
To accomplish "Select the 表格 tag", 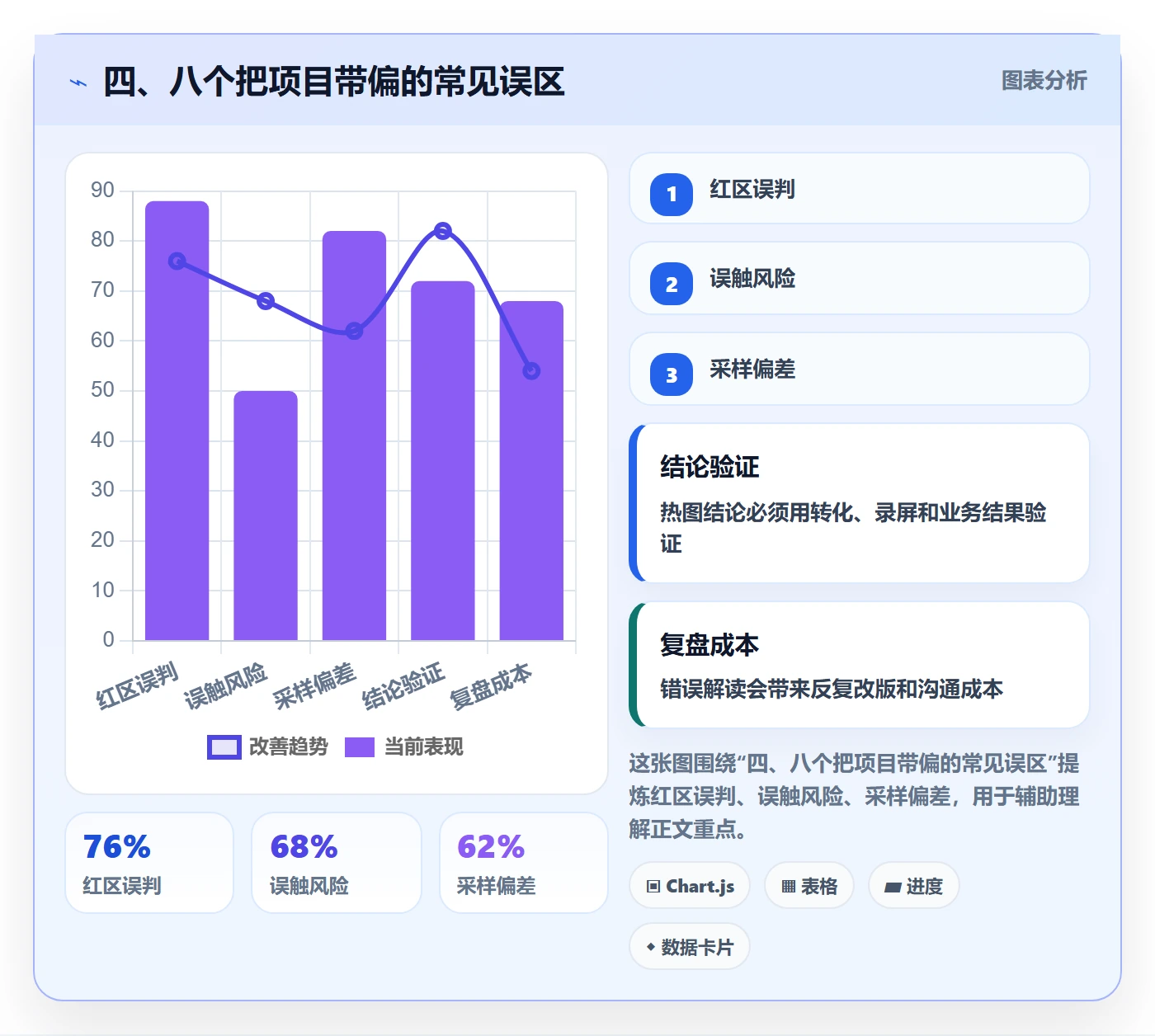I will [809, 886].
